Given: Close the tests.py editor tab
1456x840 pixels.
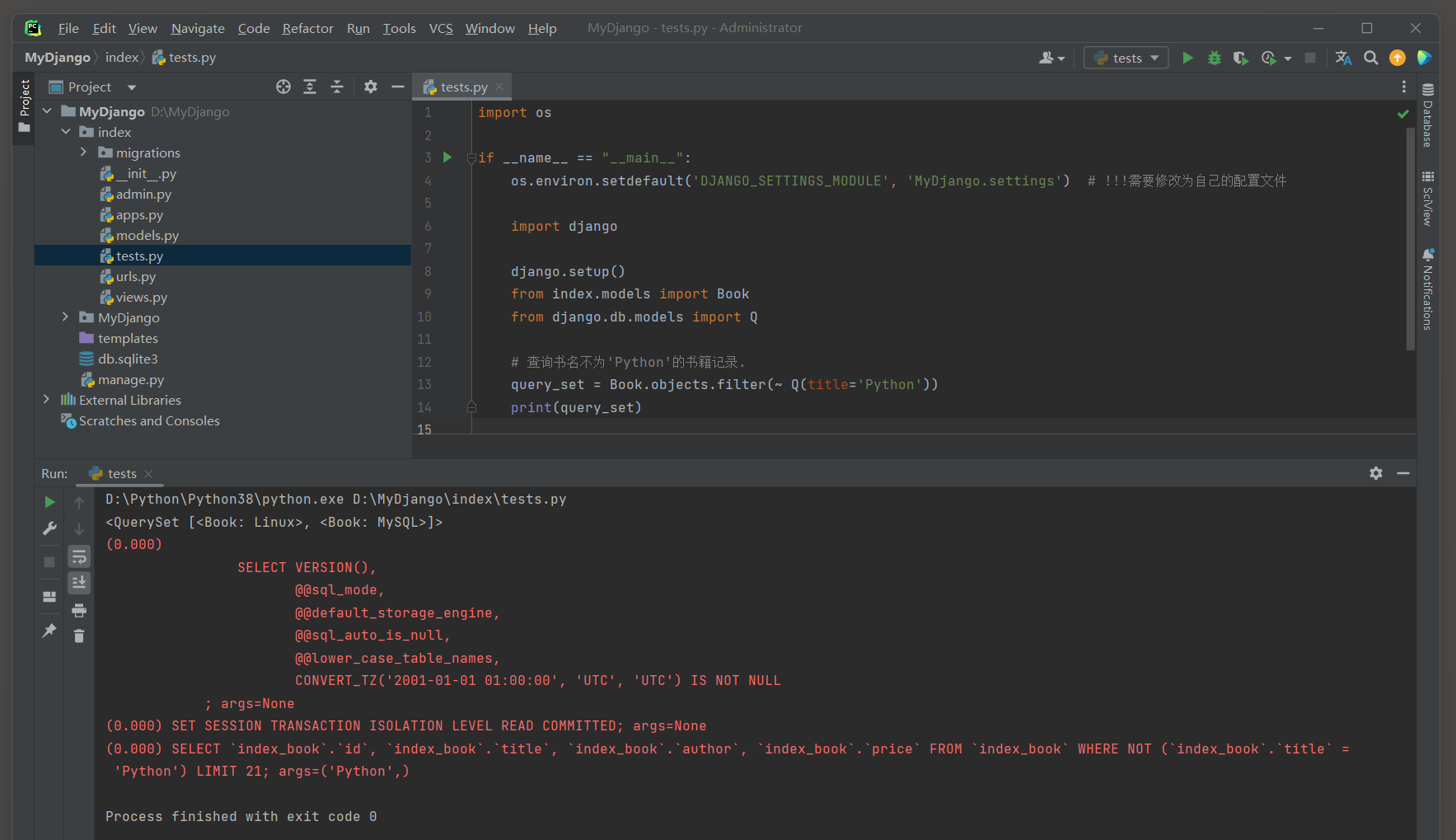Looking at the screenshot, I should point(499,87).
